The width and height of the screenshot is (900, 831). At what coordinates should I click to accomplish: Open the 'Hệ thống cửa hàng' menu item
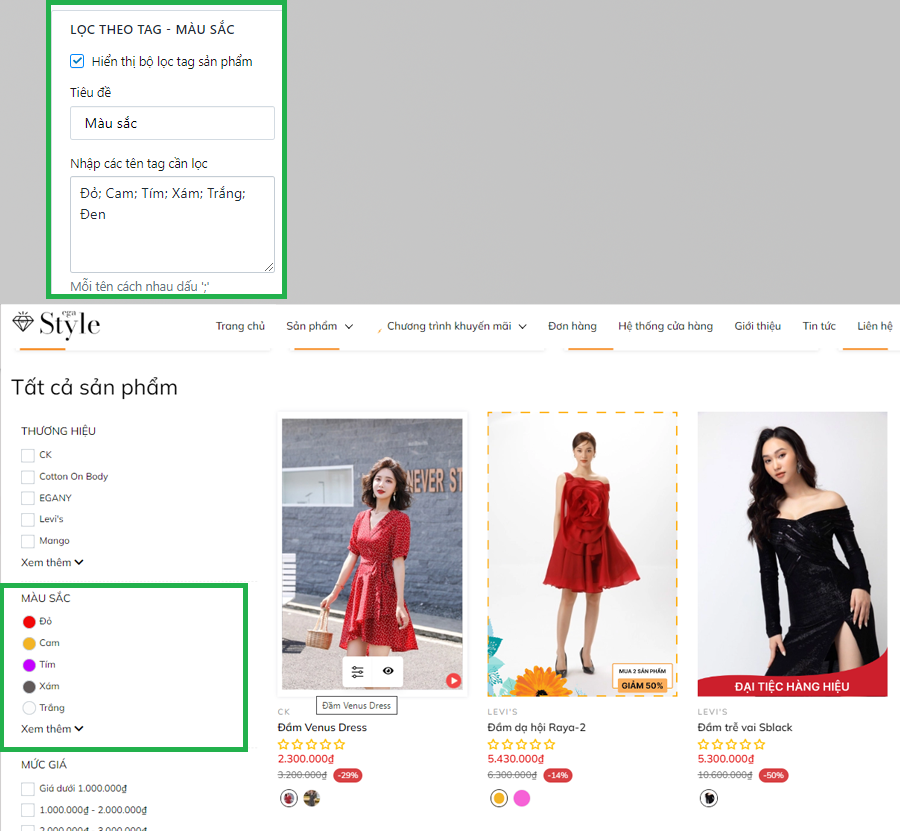(x=665, y=326)
